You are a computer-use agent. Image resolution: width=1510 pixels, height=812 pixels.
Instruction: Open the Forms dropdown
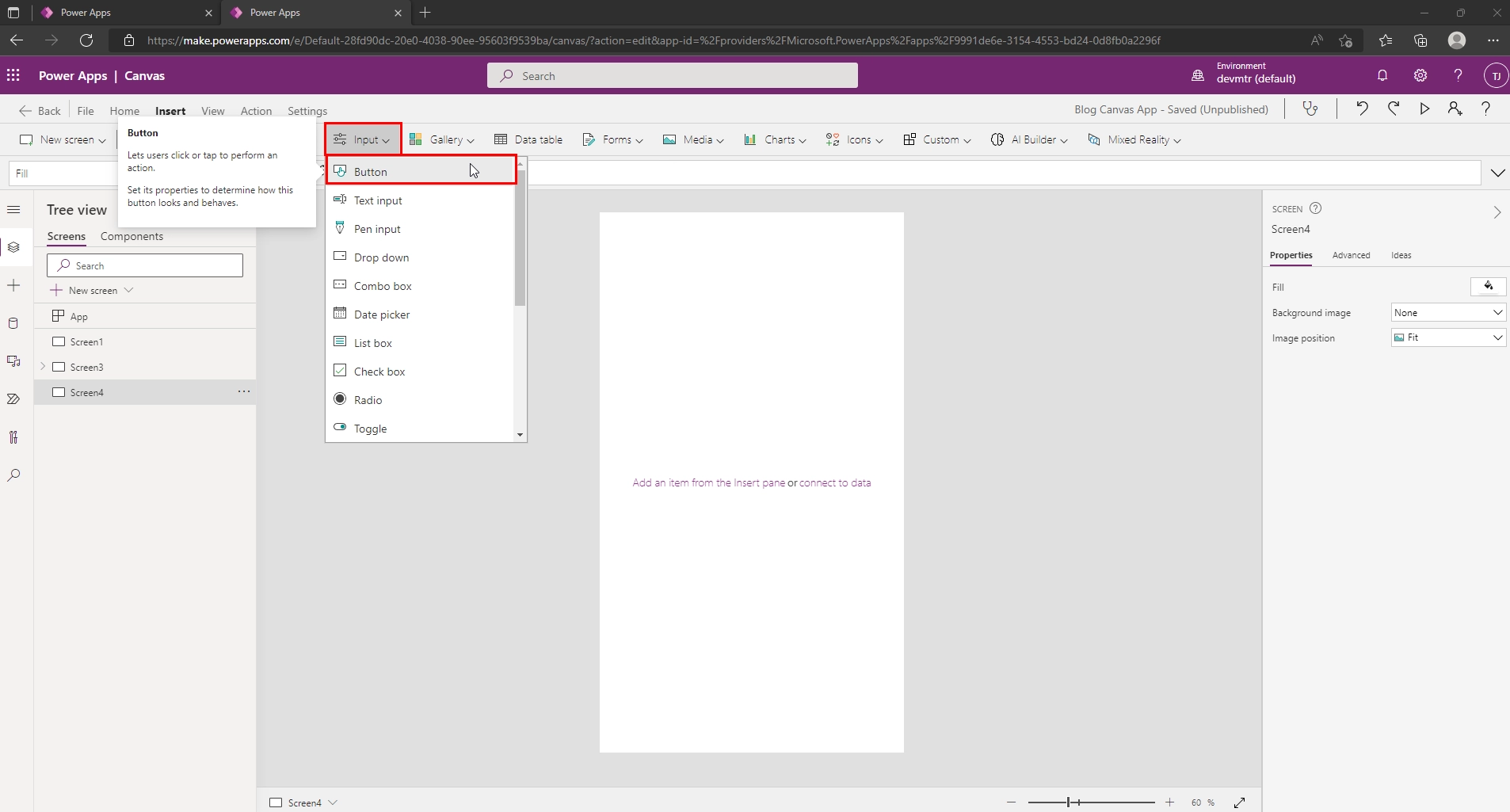613,139
